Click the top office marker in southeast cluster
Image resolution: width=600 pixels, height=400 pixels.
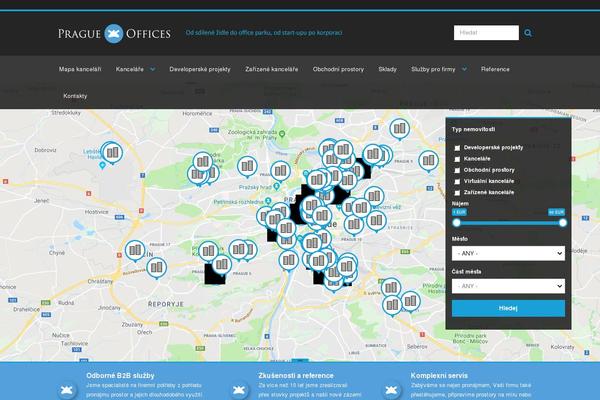tap(391, 287)
